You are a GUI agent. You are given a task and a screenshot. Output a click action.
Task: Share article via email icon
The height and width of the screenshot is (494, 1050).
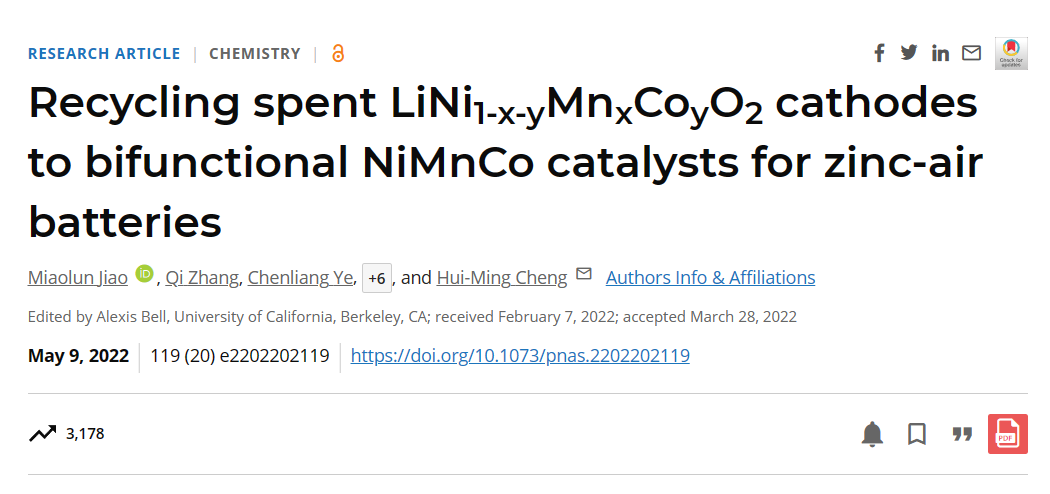tap(971, 53)
